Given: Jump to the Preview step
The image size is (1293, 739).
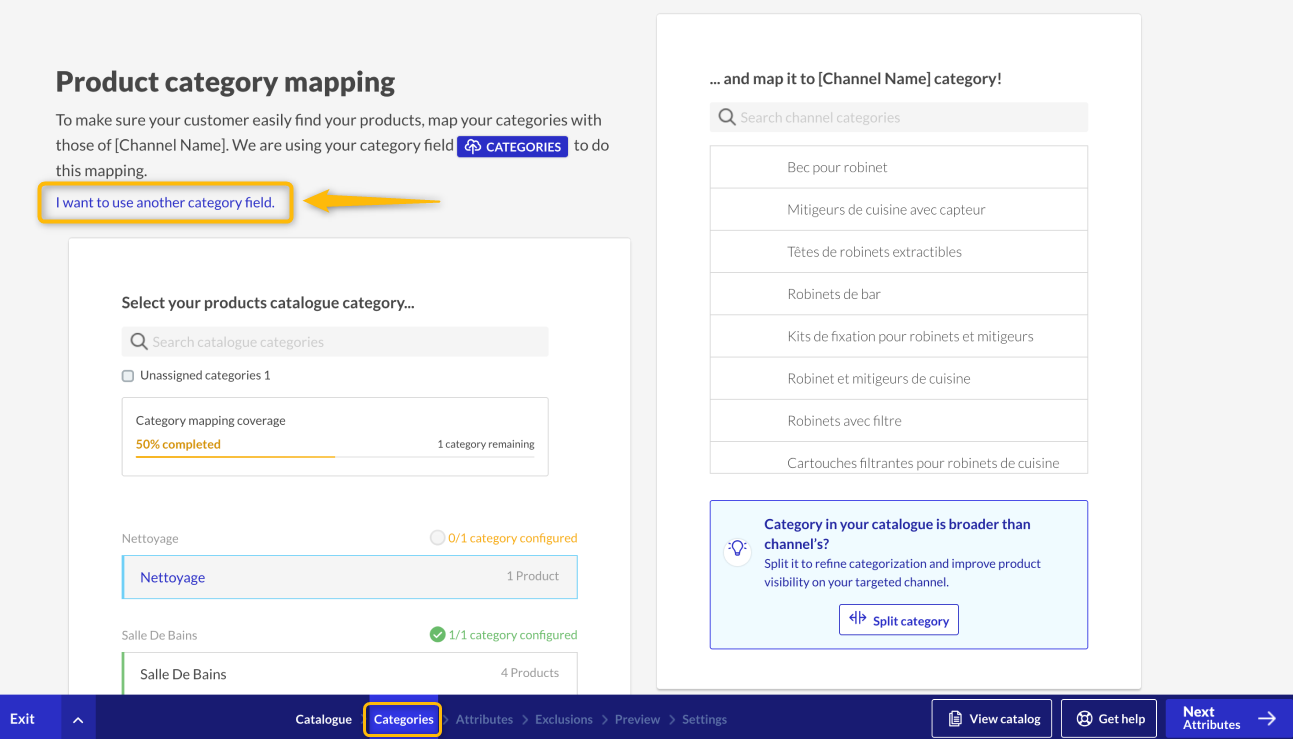Looking at the screenshot, I should point(637,719).
